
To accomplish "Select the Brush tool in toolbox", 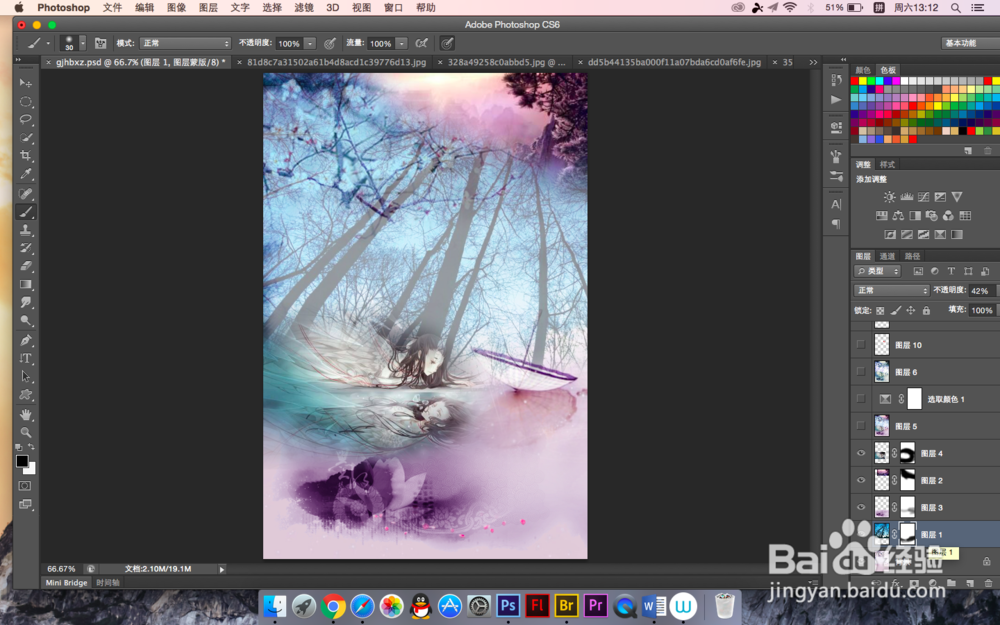I will click(x=26, y=212).
